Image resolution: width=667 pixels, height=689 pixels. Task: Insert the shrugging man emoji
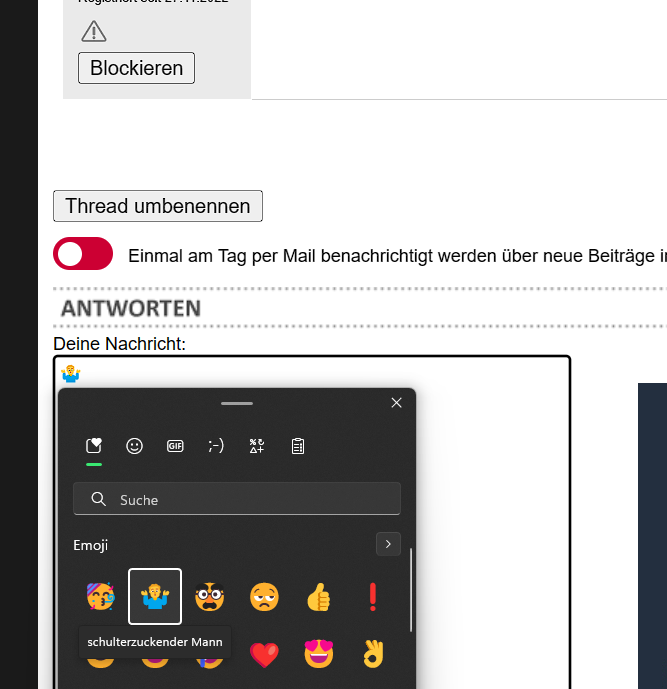coord(155,596)
